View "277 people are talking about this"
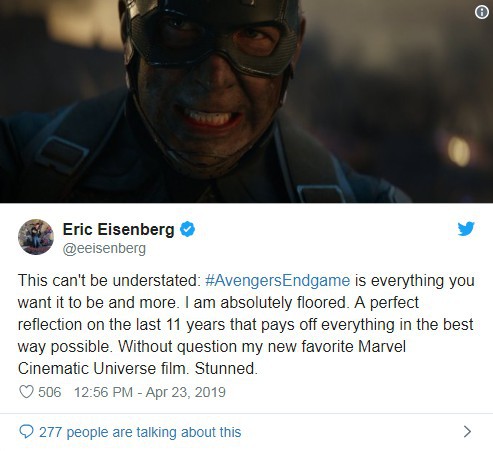 tap(140, 432)
